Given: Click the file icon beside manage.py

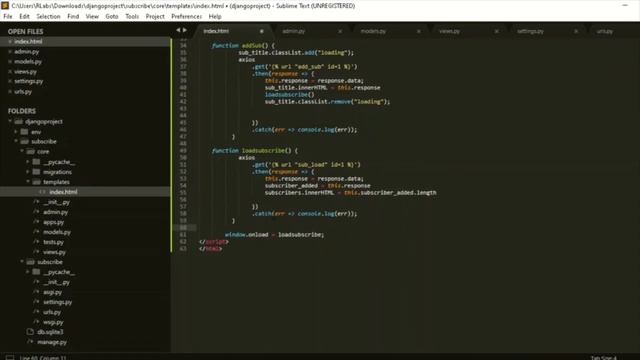Looking at the screenshot, I should 30,342.
